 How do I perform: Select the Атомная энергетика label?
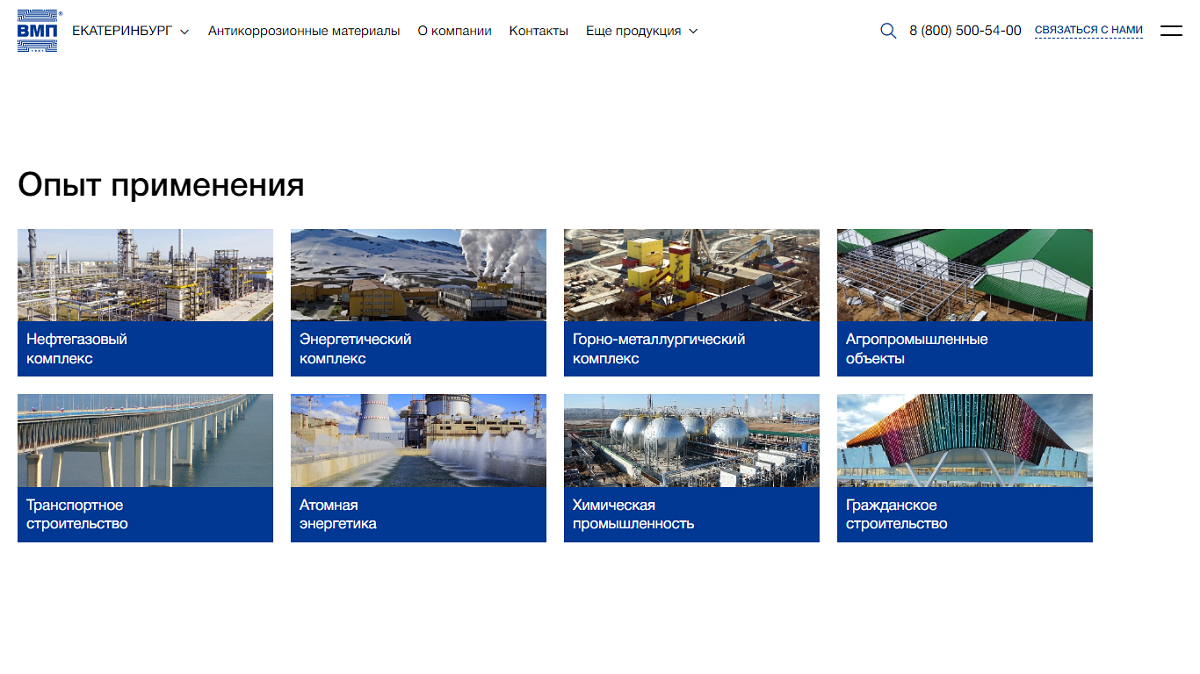pos(338,514)
